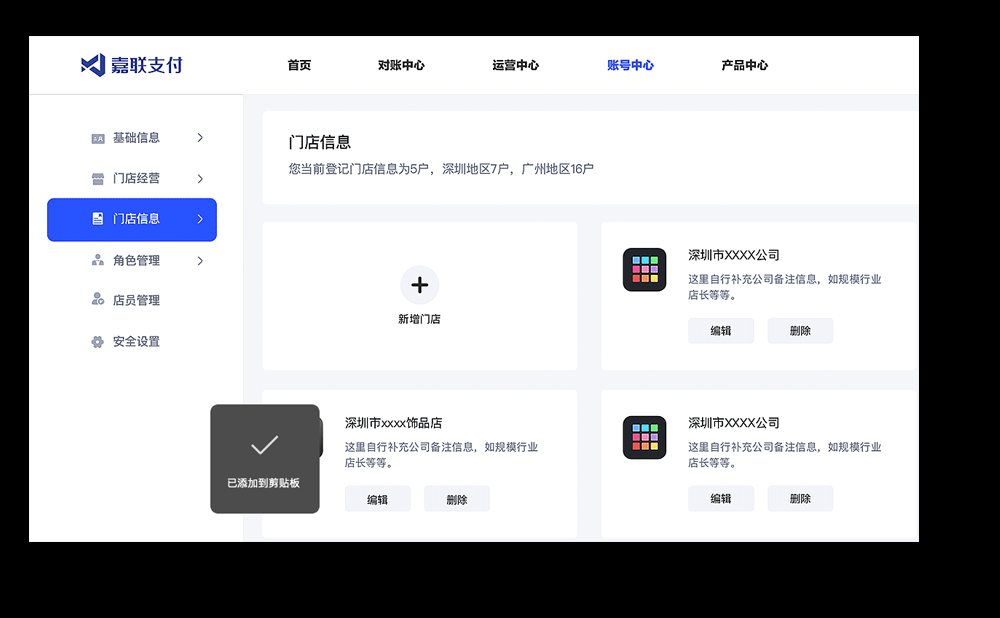Open the 运营中心 tab
The height and width of the screenshot is (618, 1000).
(x=515, y=65)
